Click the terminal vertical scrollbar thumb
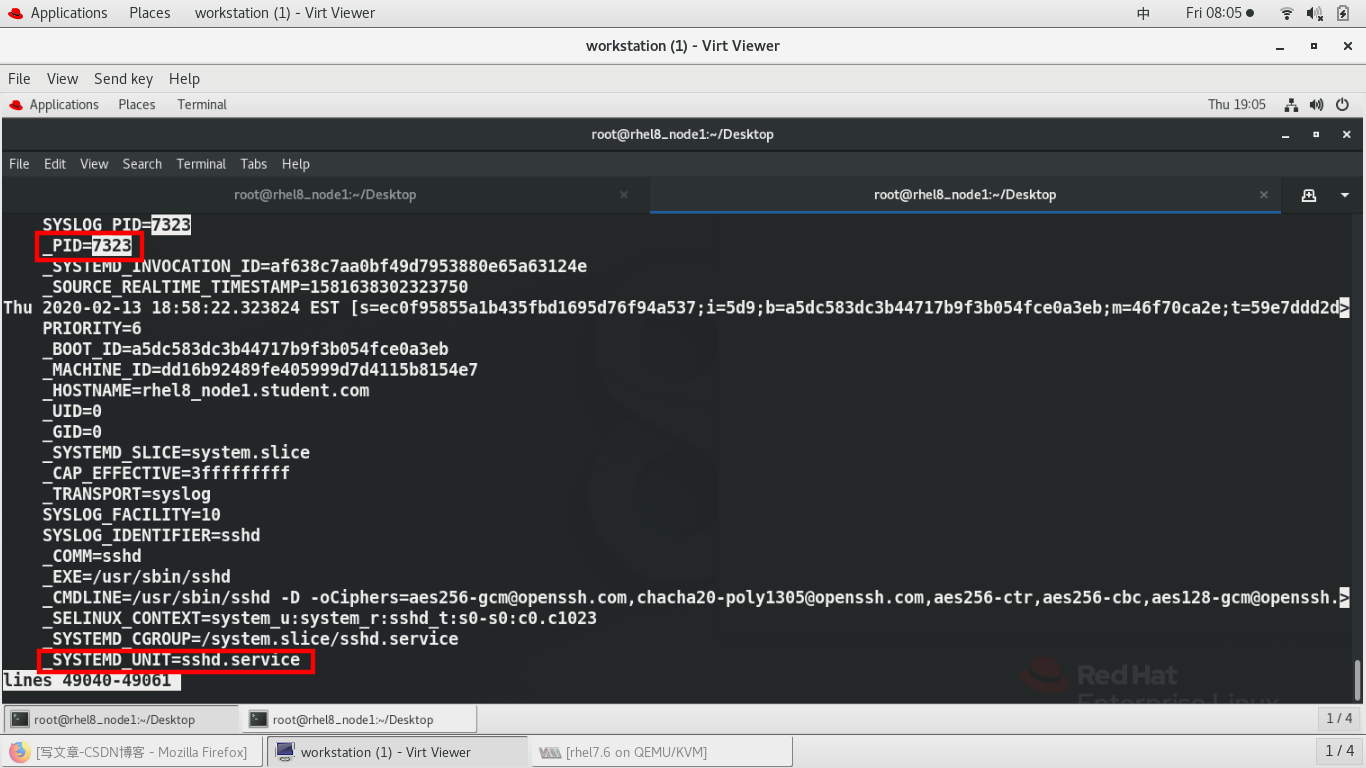Viewport: 1366px width, 768px height. coord(1357,679)
